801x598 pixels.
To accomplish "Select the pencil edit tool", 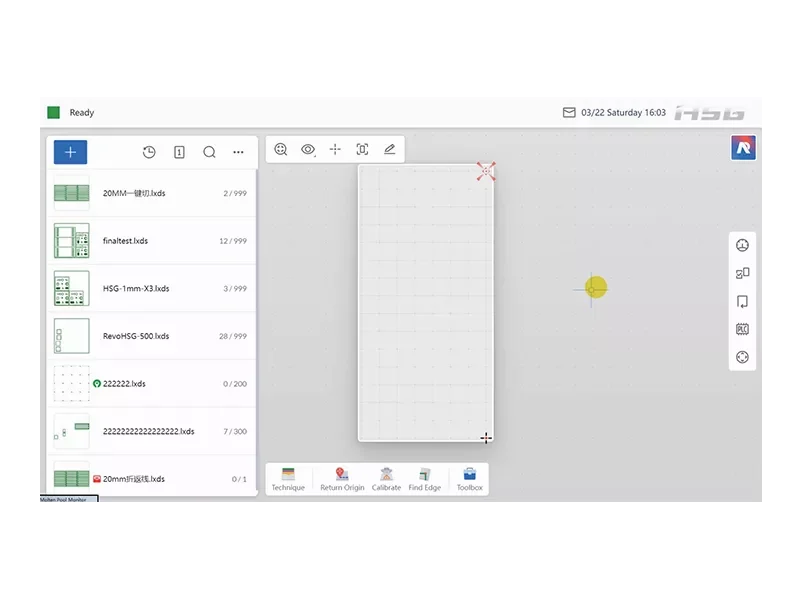I will coord(389,149).
